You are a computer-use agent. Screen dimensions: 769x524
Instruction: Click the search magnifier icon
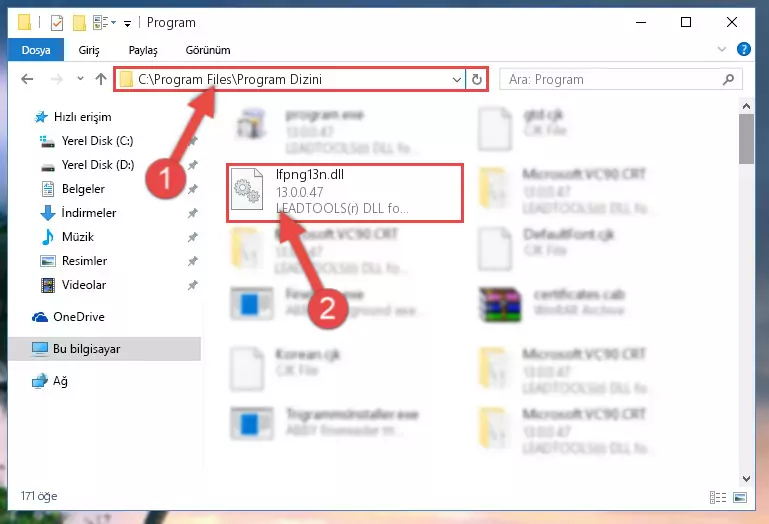click(x=729, y=79)
